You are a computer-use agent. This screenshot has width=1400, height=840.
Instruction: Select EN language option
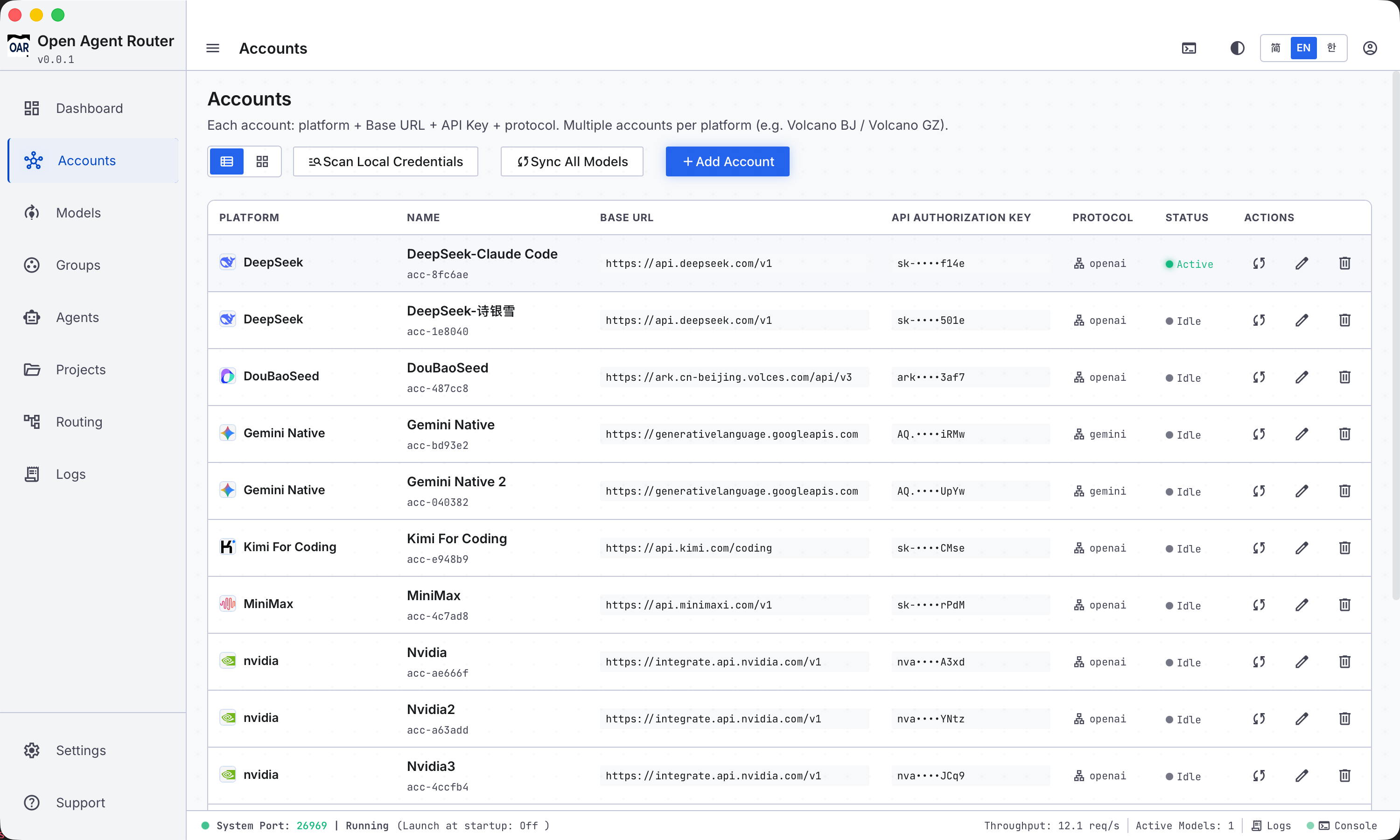pos(1303,48)
